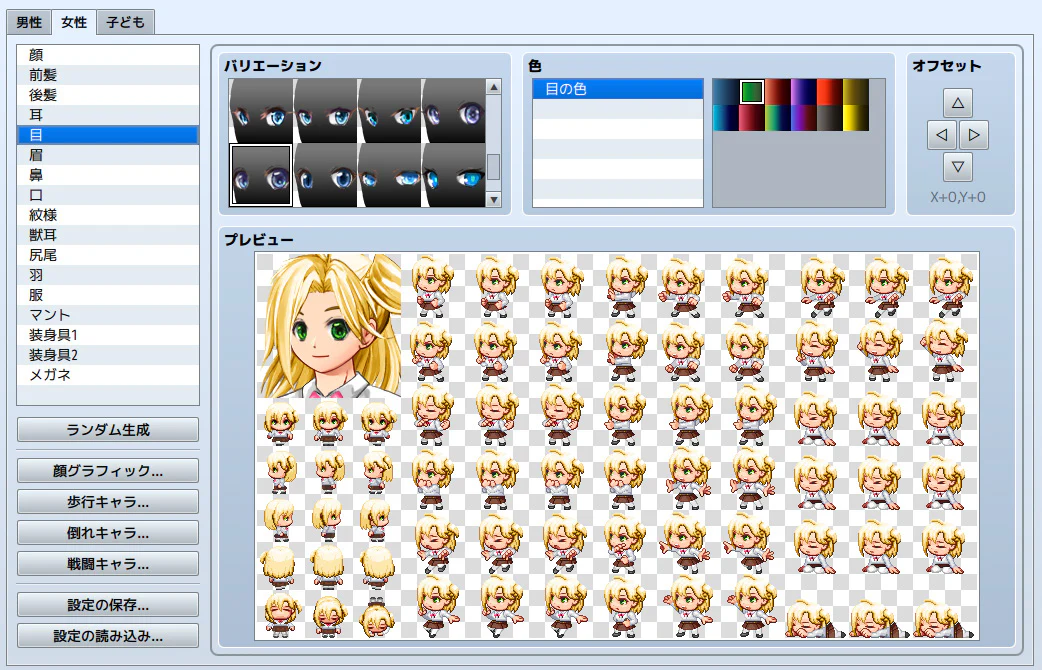Pick the green-to-blue gradient swatch in the bottom row
The width and height of the screenshot is (1042, 670).
[778, 118]
